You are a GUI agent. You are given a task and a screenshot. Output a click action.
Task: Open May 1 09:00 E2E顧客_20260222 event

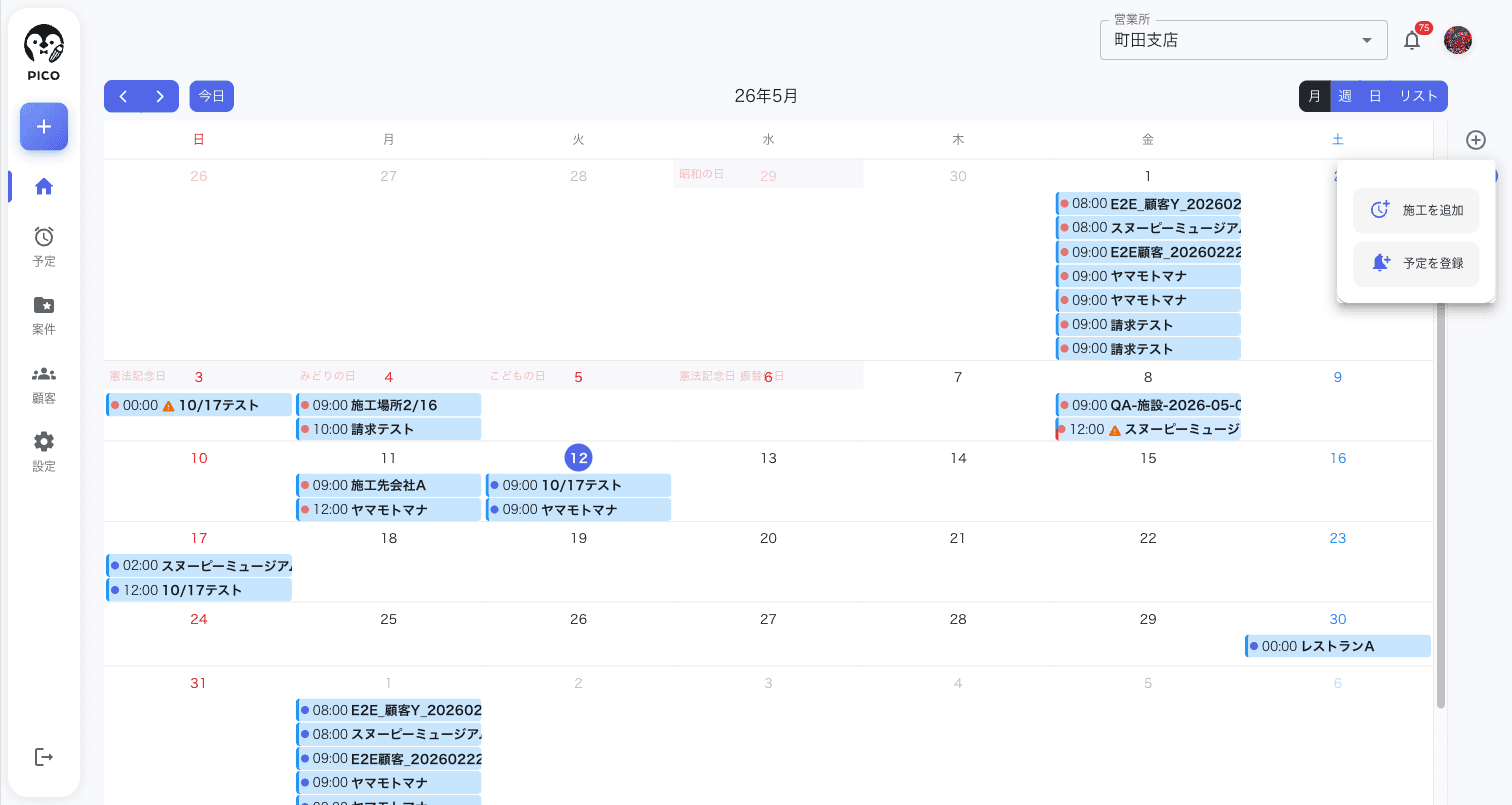coord(1149,252)
